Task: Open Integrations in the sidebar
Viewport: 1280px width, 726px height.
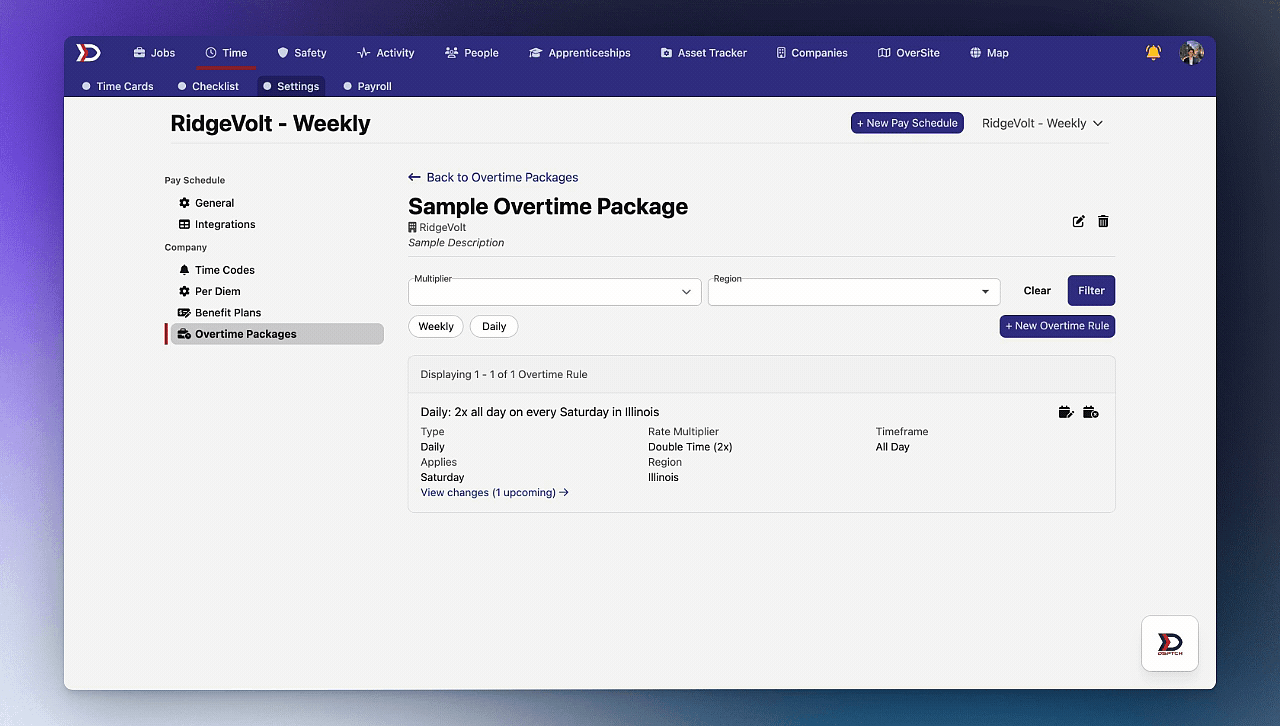Action: [x=217, y=224]
